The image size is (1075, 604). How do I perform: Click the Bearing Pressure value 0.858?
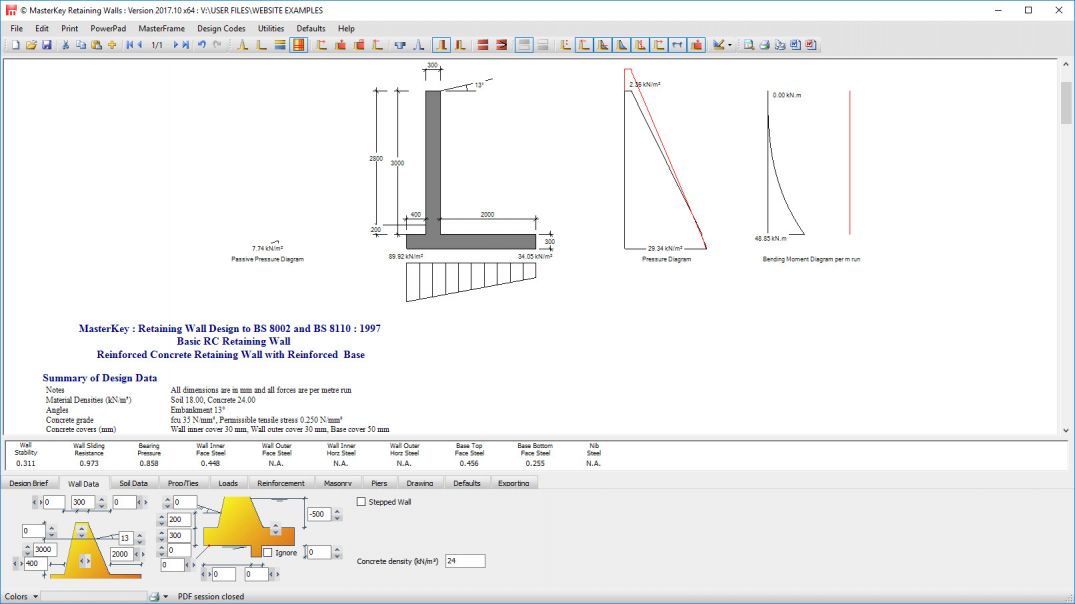click(149, 463)
